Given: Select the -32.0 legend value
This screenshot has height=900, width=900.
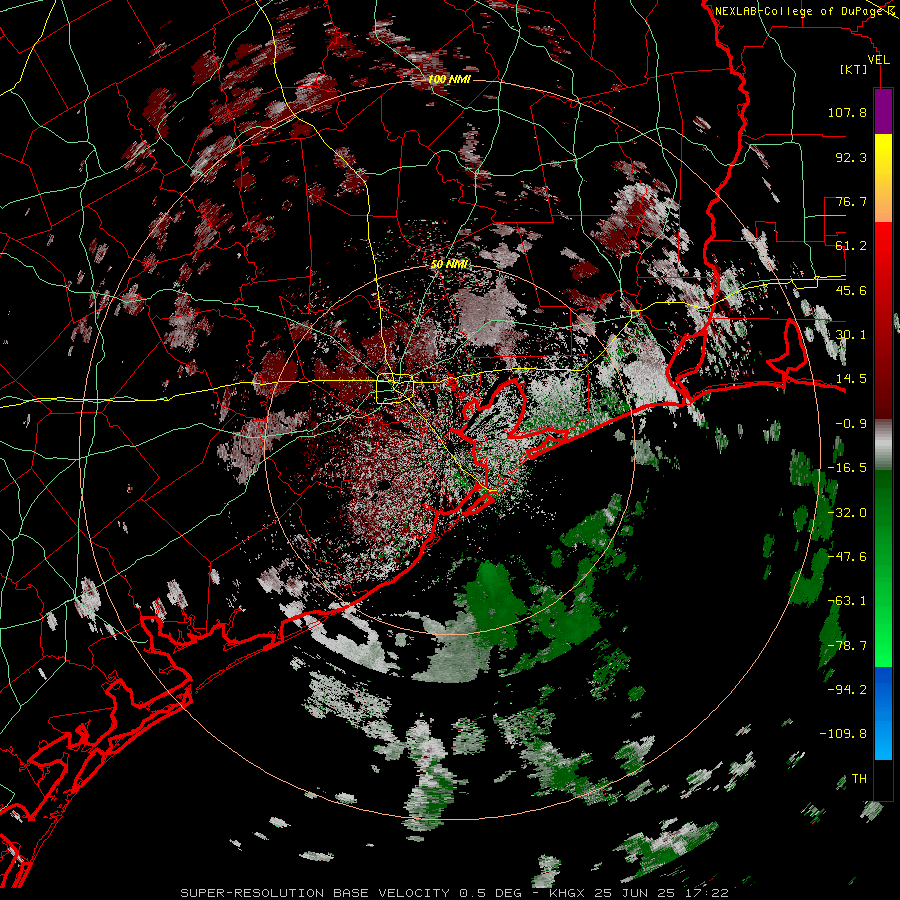Looking at the screenshot, I should [847, 513].
